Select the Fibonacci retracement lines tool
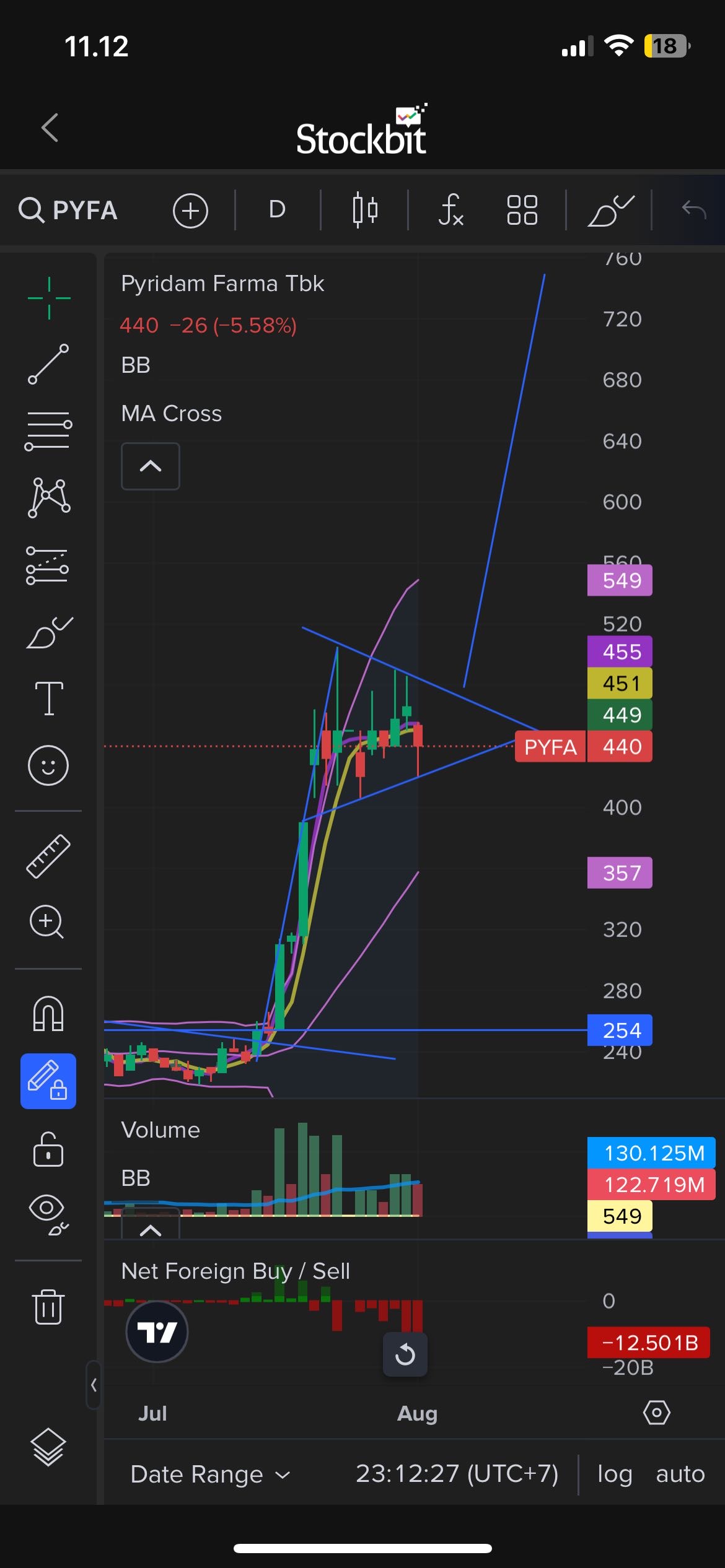This screenshot has height=1568, width=725. [x=48, y=431]
